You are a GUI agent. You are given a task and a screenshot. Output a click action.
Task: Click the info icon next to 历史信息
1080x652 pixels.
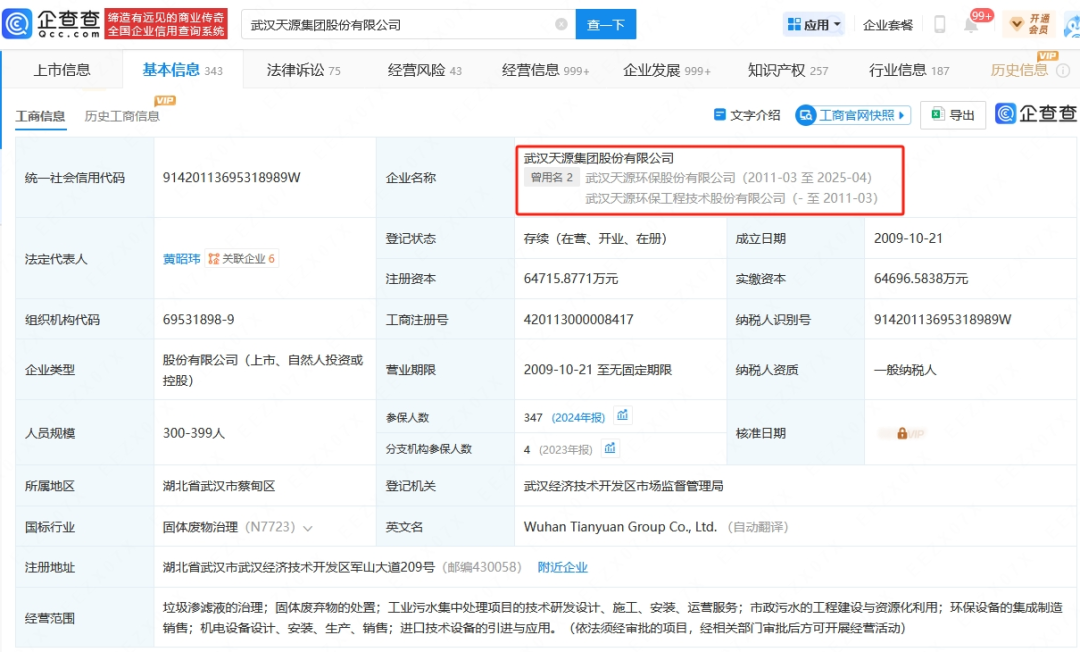tap(1063, 70)
